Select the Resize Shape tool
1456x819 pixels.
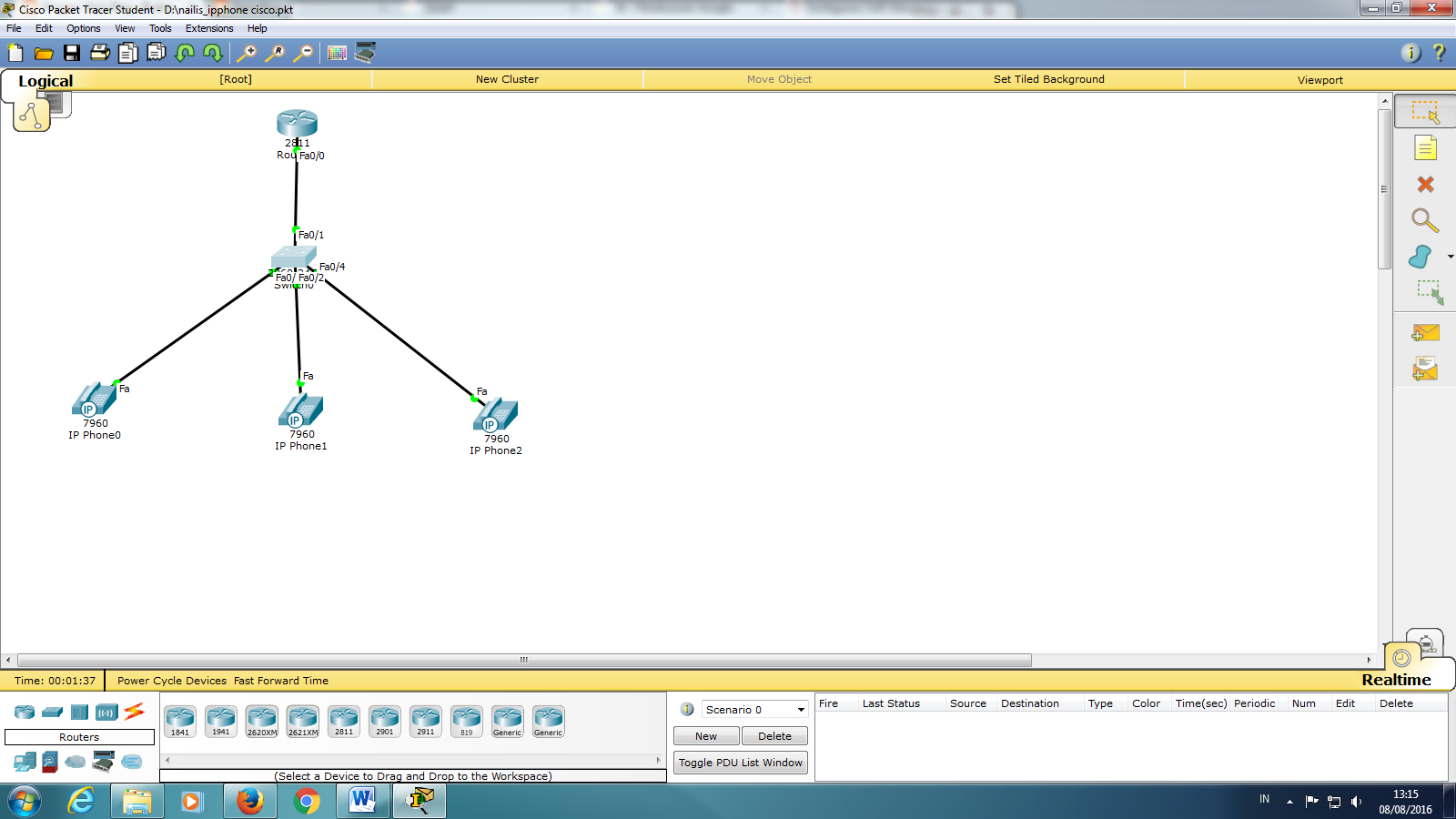pyautogui.click(x=1429, y=293)
